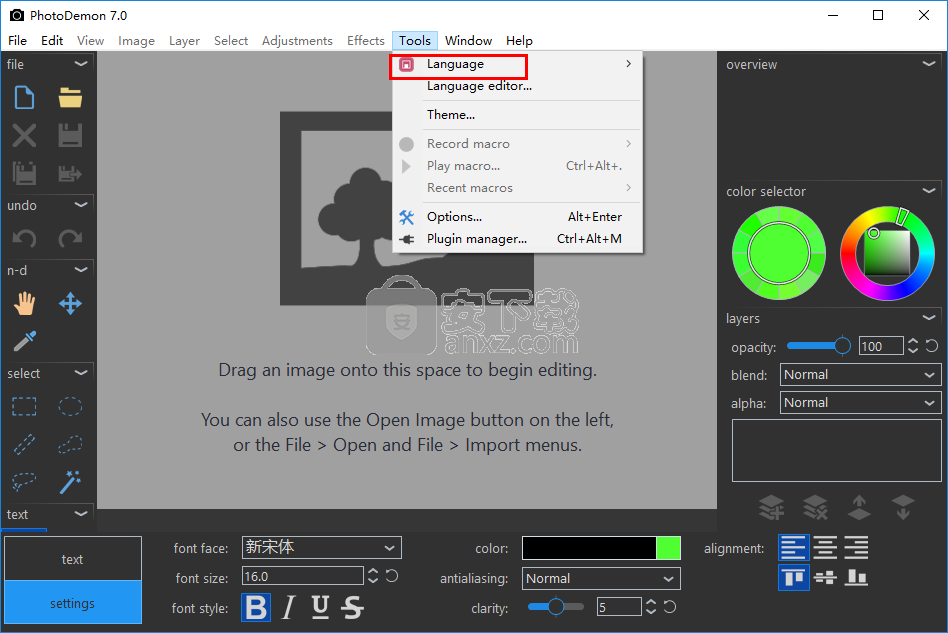
Task: Toggle italic font style
Action: [x=289, y=607]
